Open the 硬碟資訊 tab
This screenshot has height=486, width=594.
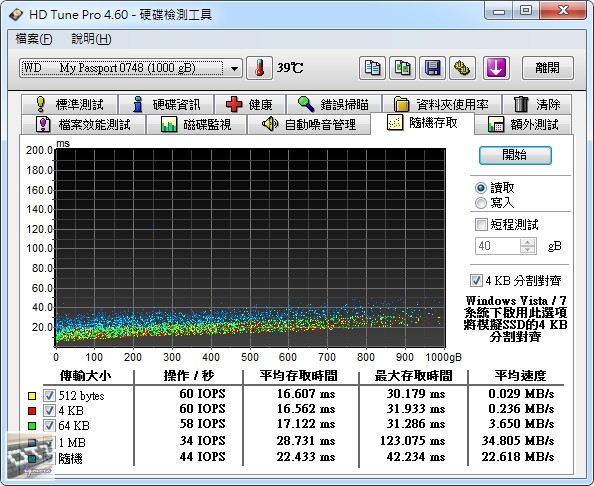(x=166, y=104)
